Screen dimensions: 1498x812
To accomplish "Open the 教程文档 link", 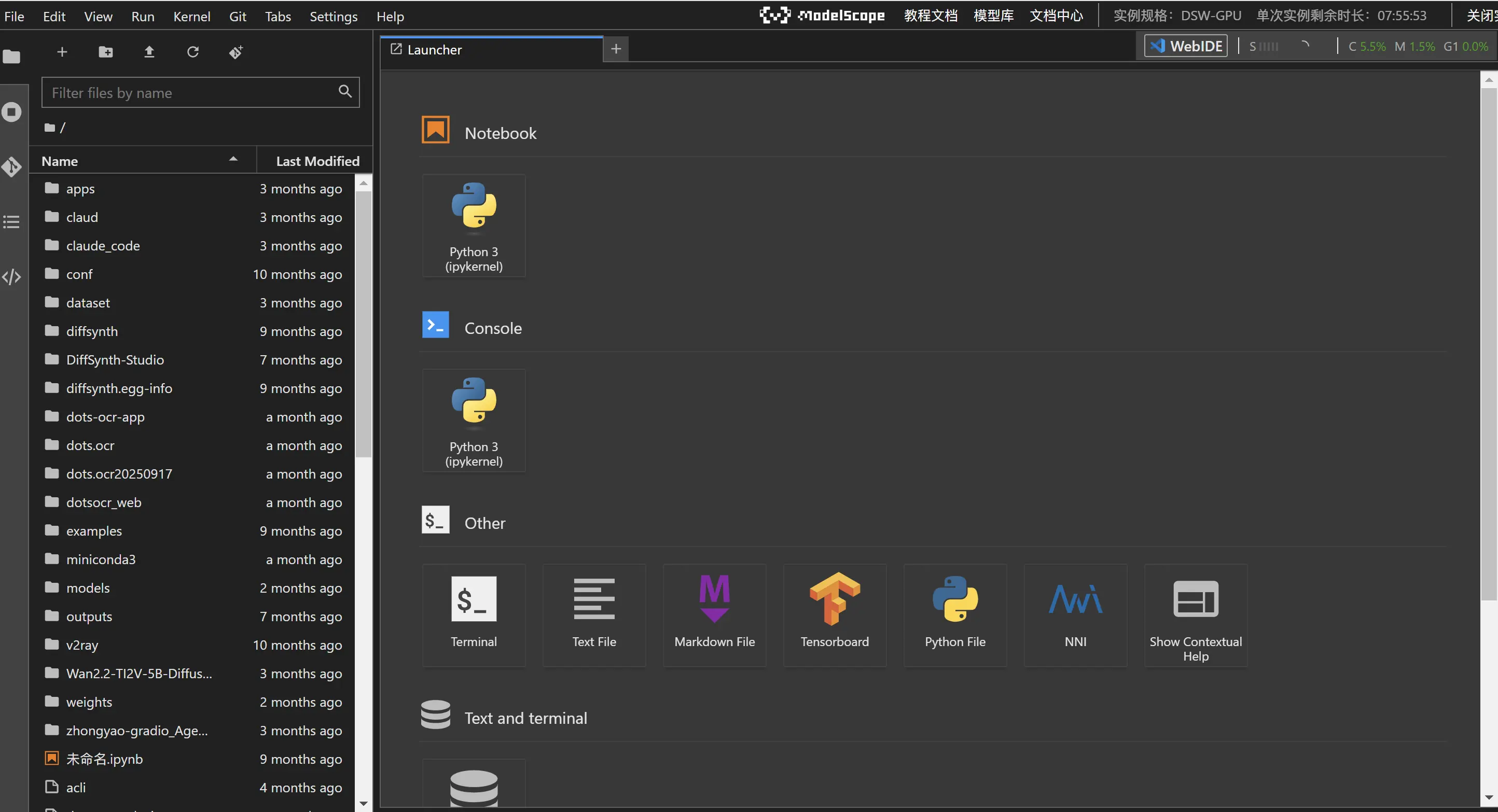I will 931,16.
